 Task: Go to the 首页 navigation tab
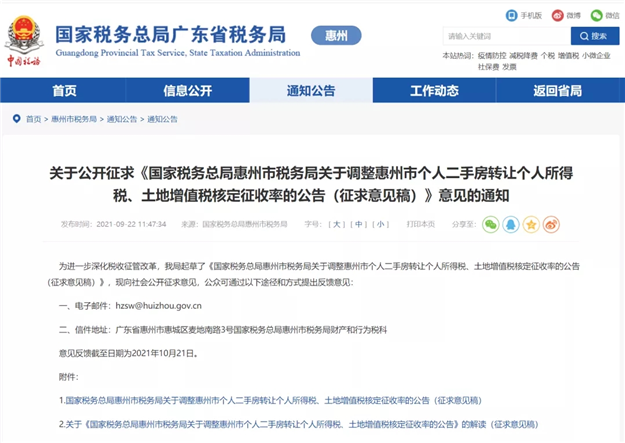click(64, 91)
